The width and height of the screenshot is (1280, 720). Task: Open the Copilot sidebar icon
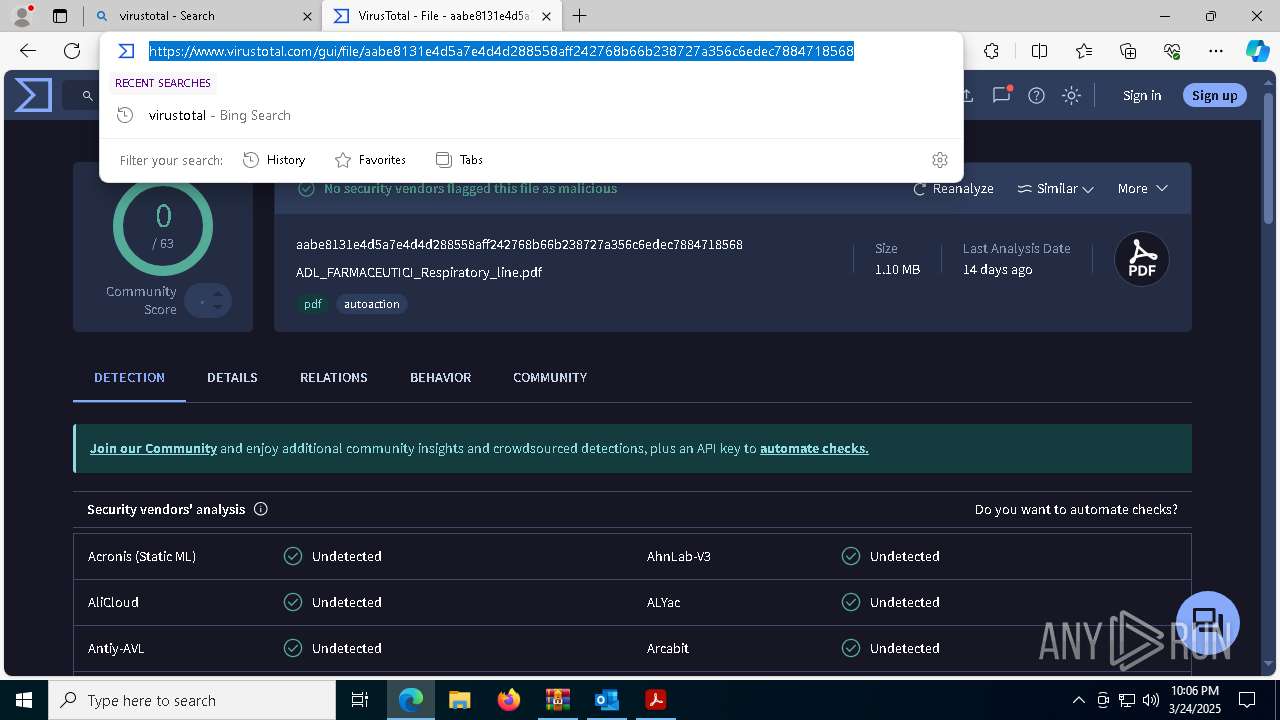click(x=1257, y=51)
